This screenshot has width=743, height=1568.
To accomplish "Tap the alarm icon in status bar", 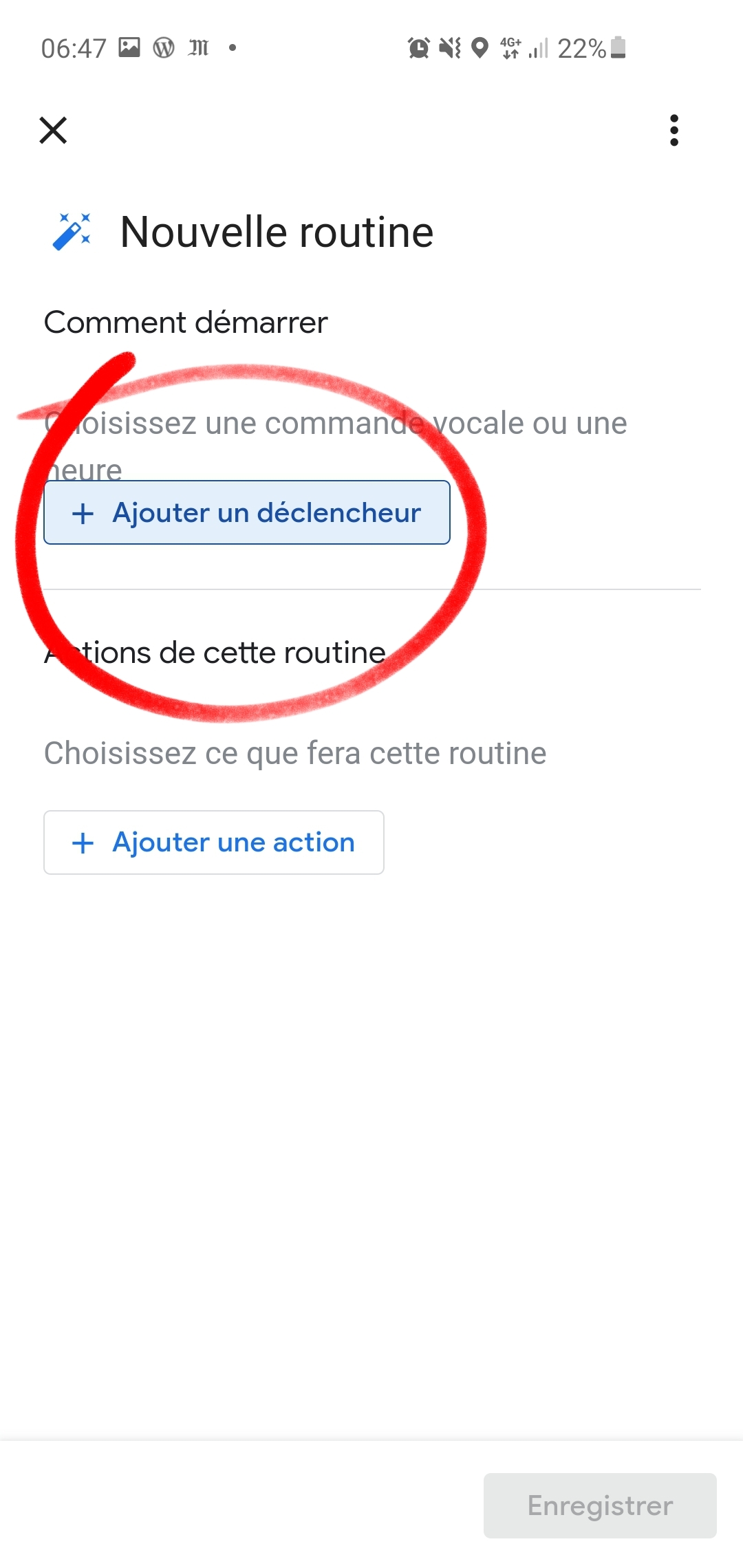I will (x=418, y=48).
